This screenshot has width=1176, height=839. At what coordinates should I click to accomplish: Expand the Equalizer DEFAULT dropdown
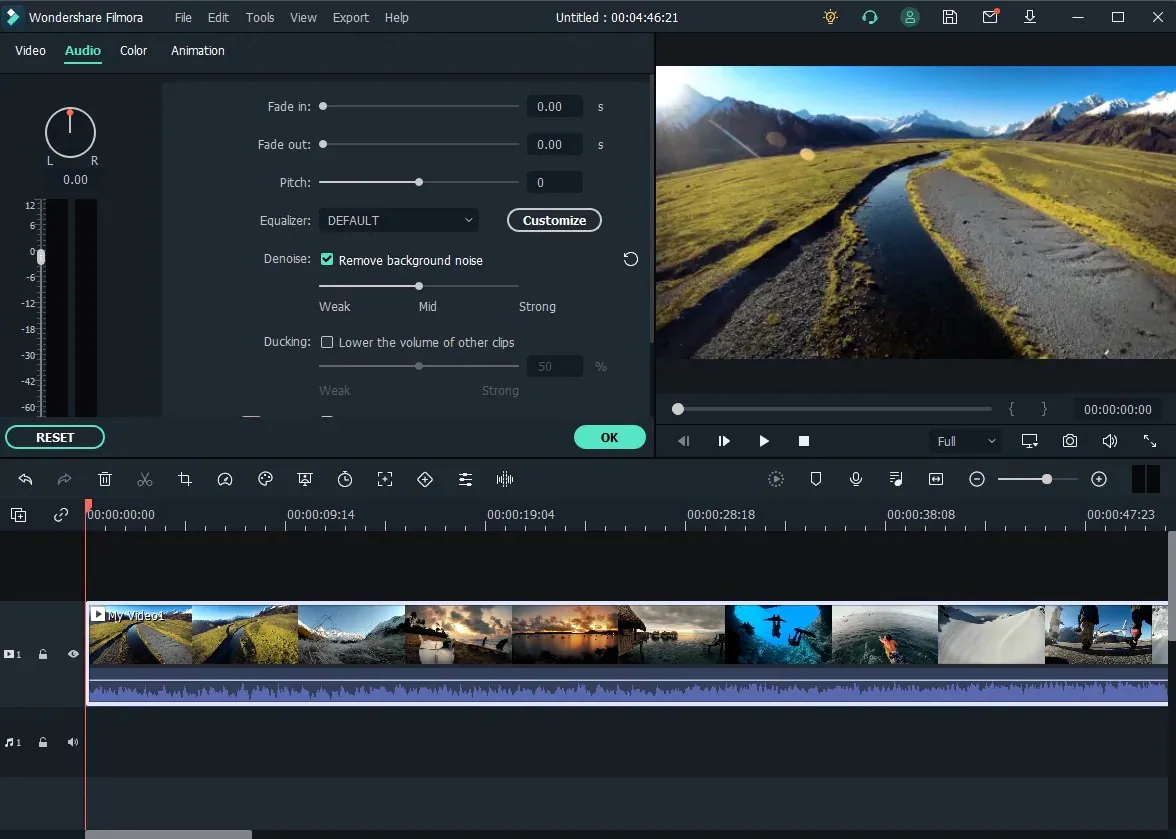click(399, 220)
